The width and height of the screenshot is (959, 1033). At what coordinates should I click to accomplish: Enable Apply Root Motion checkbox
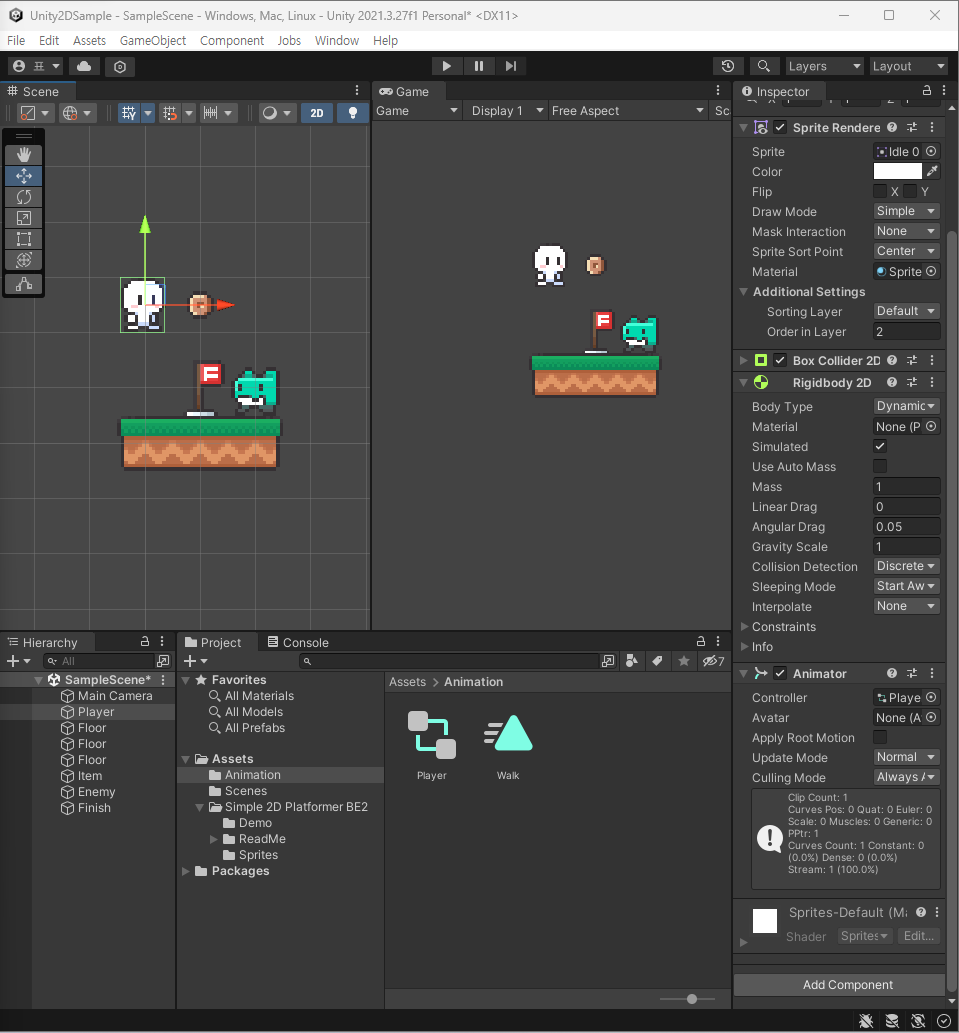tap(879, 737)
